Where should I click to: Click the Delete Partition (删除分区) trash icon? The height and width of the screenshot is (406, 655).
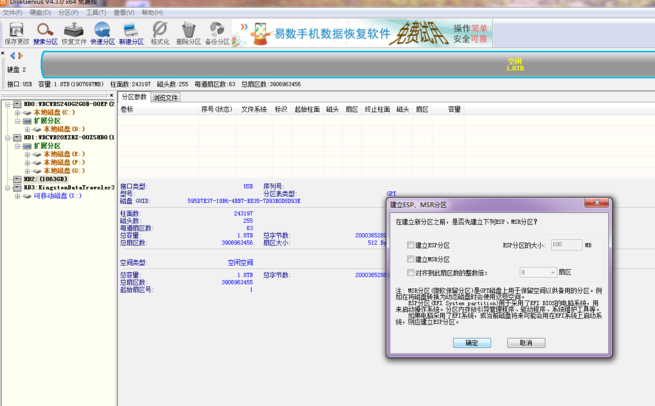[x=187, y=35]
